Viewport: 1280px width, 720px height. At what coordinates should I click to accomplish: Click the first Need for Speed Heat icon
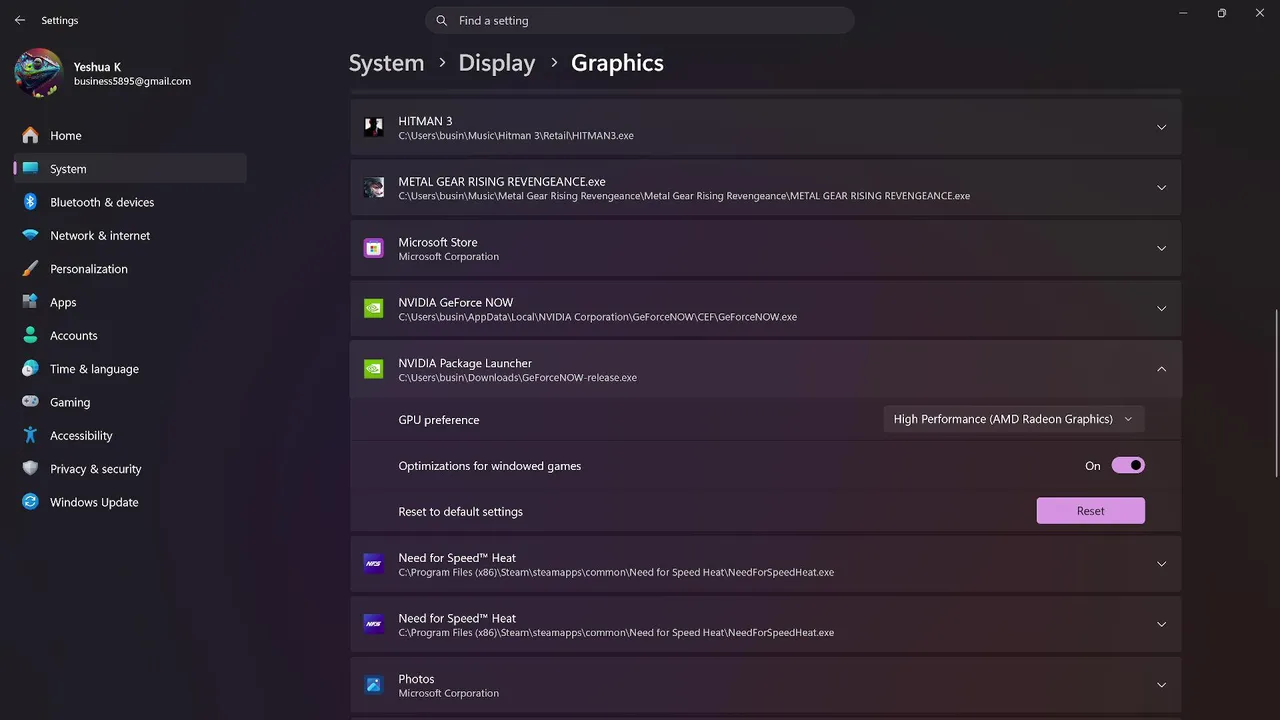(374, 564)
